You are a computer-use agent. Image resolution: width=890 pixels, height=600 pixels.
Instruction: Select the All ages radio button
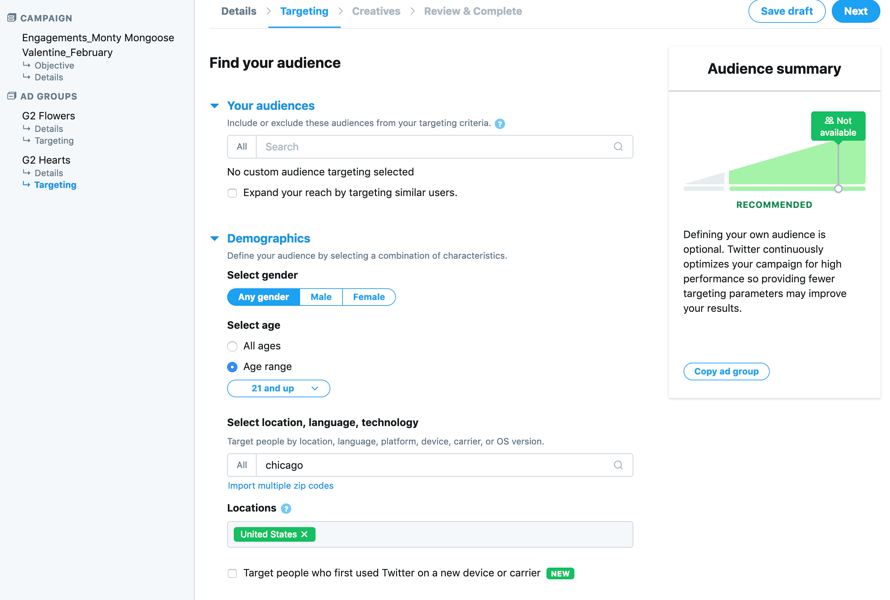tap(232, 346)
